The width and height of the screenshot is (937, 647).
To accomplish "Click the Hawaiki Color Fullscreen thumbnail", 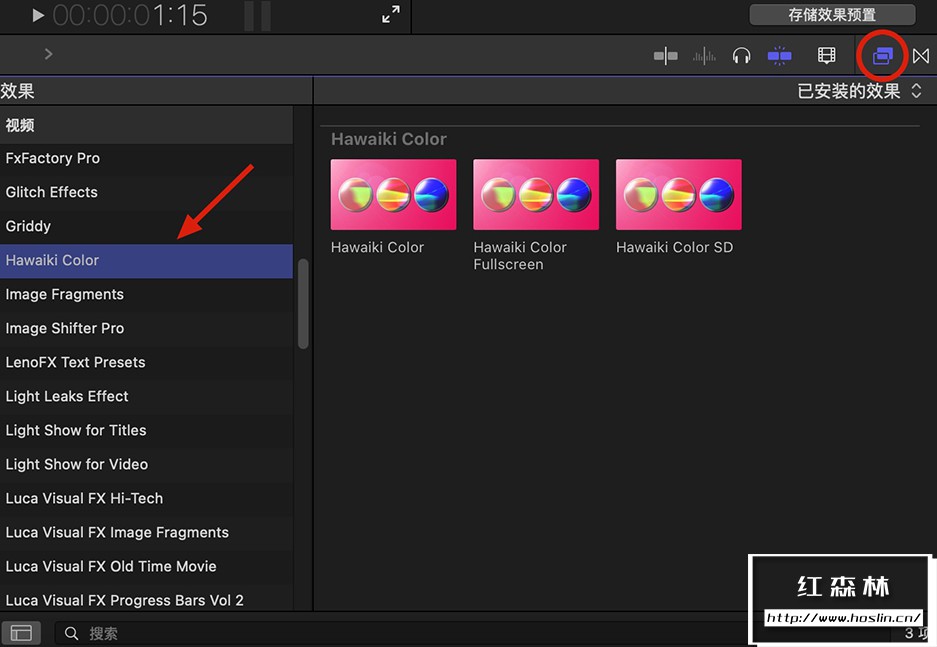I will (x=536, y=194).
